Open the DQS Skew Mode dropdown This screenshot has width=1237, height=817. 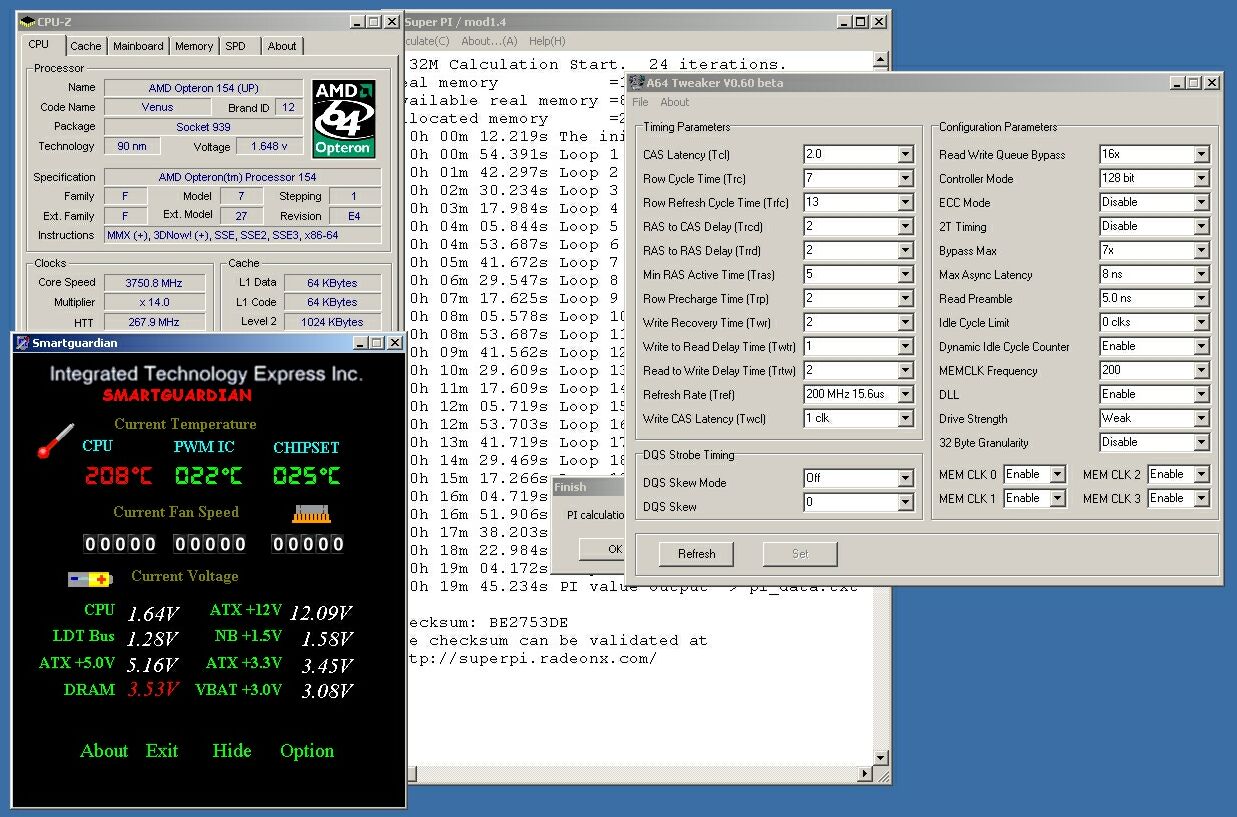pyautogui.click(x=905, y=479)
